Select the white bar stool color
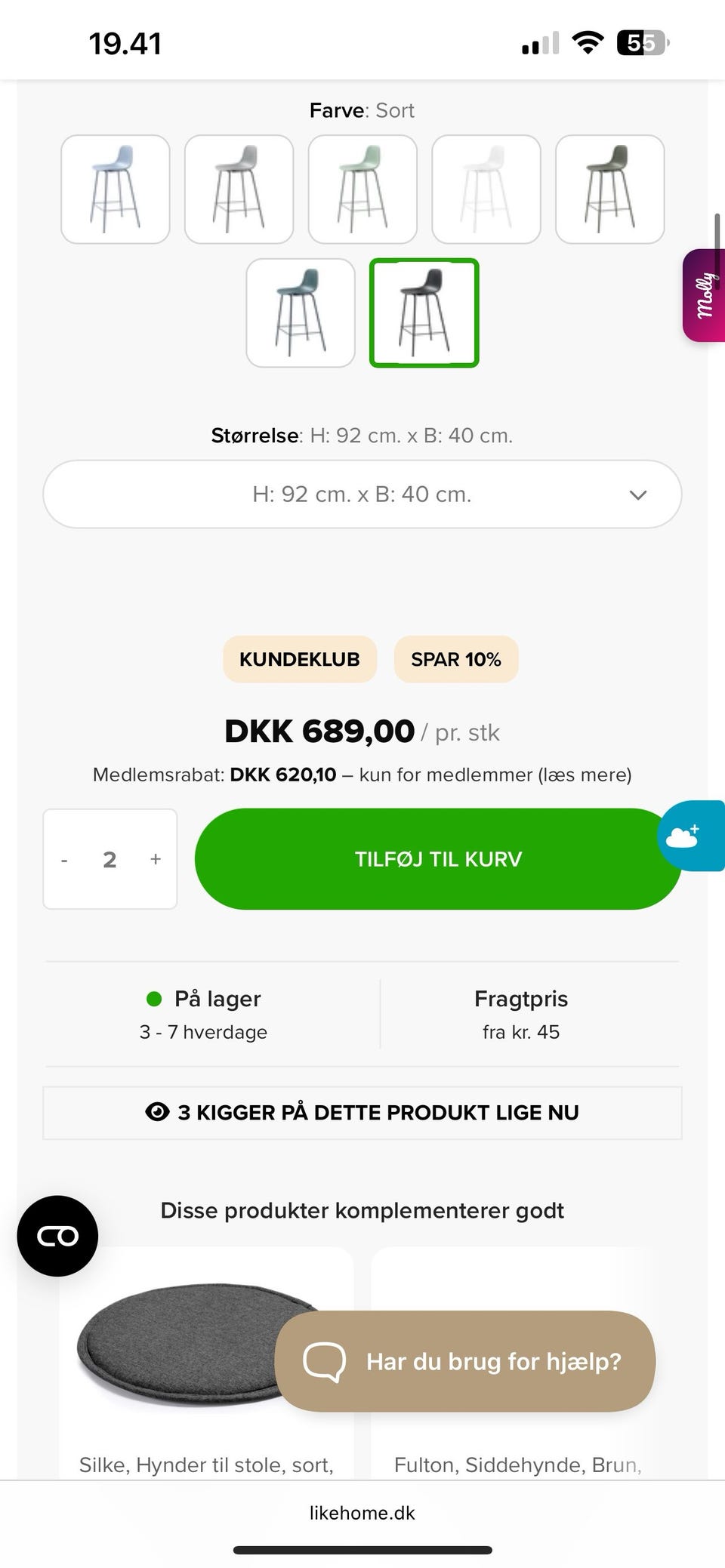 [486, 189]
